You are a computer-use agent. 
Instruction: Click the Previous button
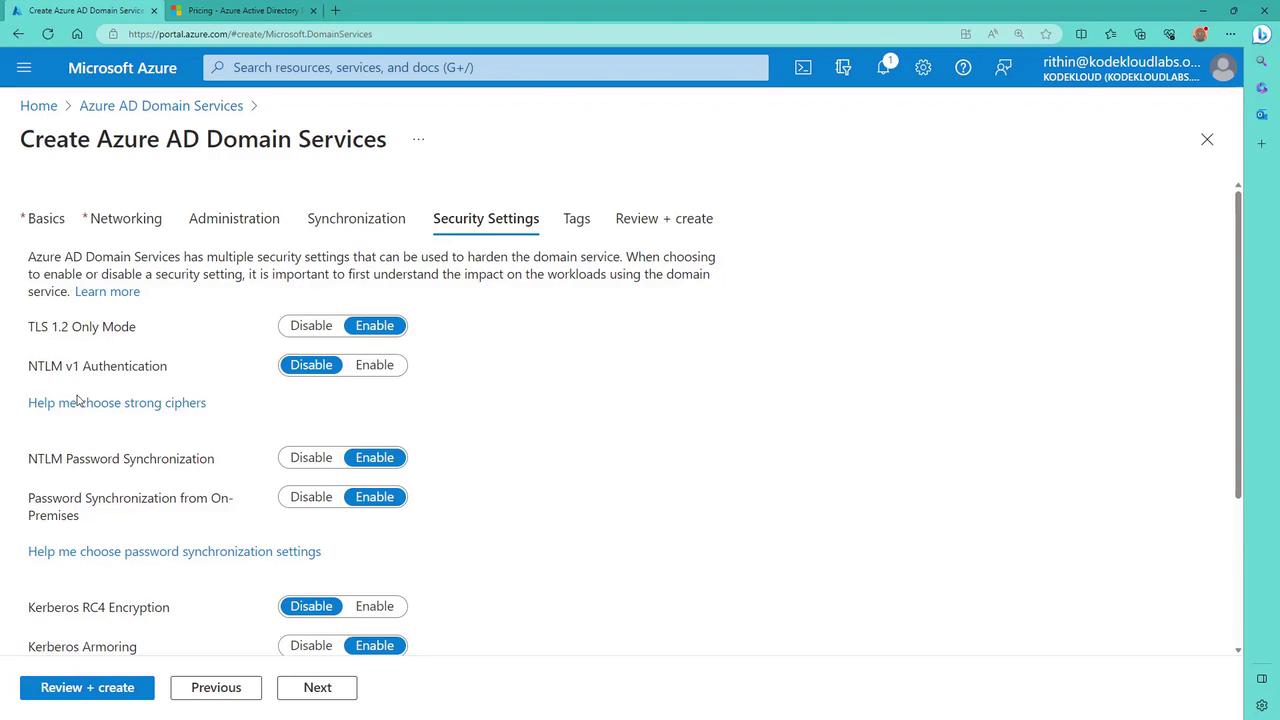coord(216,688)
